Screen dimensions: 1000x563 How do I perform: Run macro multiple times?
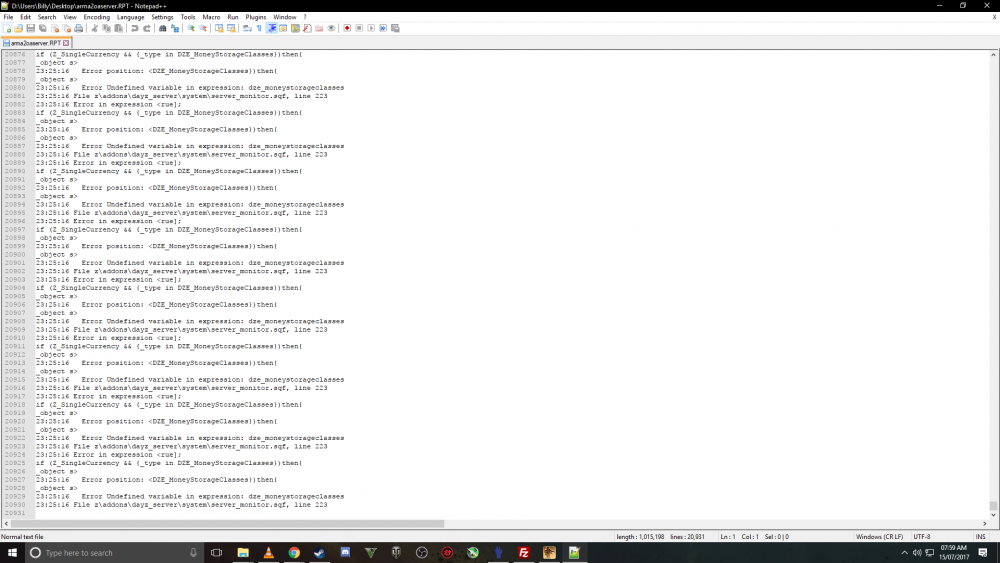click(383, 28)
